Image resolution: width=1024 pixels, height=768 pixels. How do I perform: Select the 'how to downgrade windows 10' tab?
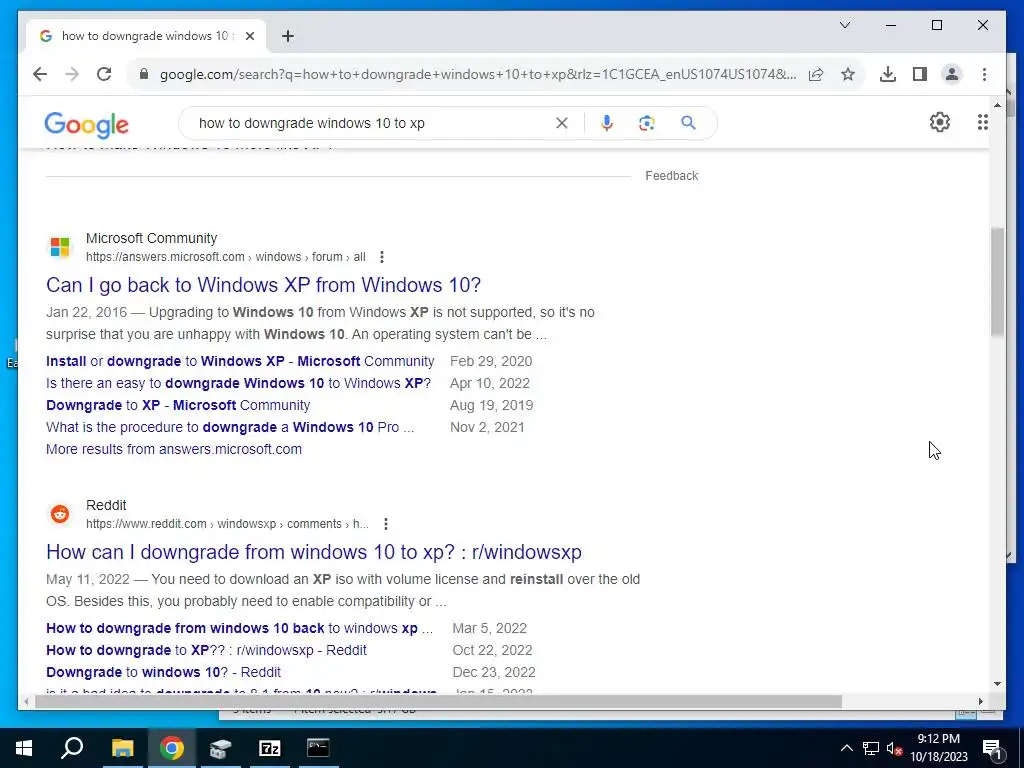[146, 36]
